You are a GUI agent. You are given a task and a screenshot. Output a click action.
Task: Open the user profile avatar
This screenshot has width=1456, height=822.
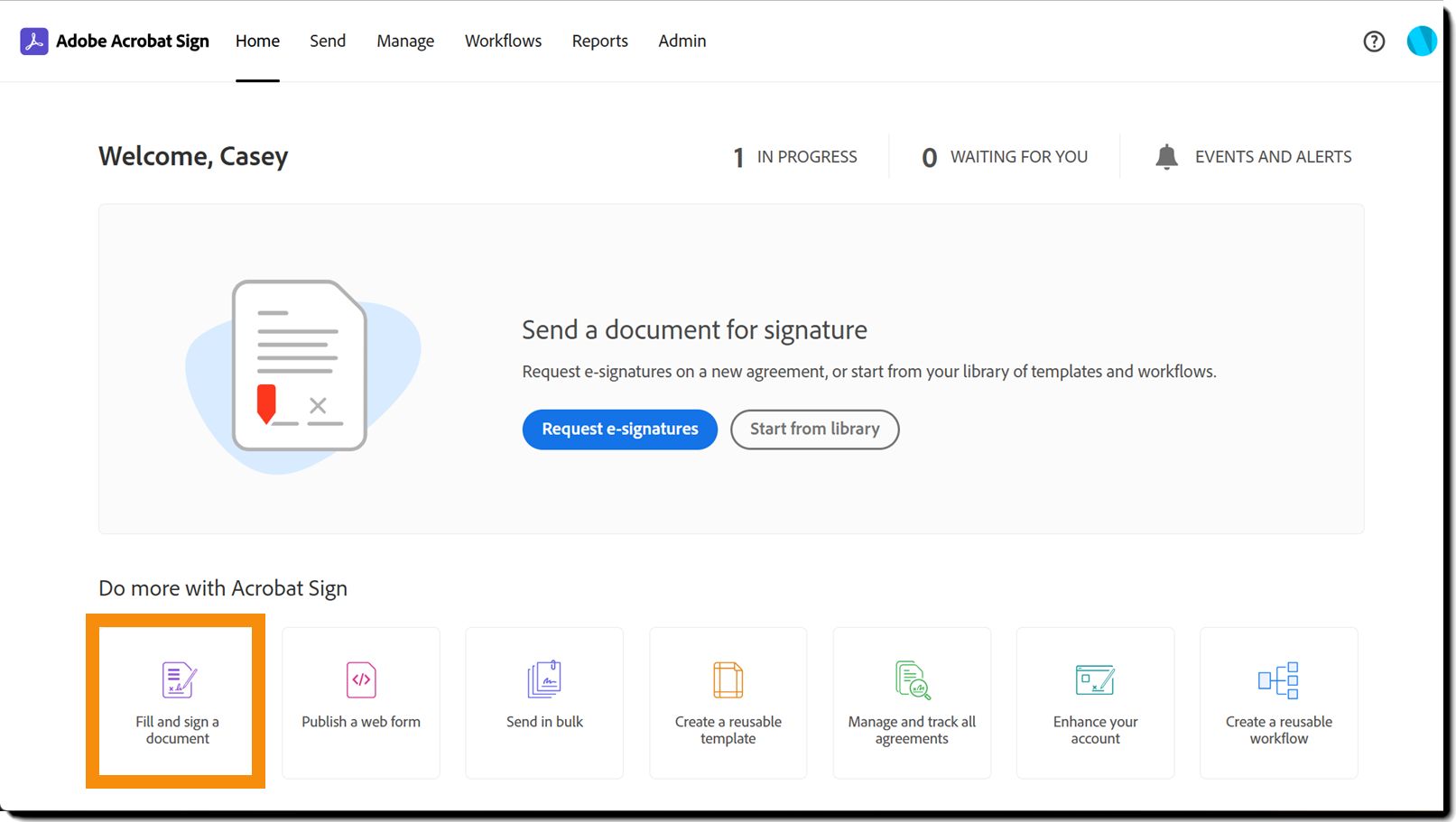tap(1422, 41)
